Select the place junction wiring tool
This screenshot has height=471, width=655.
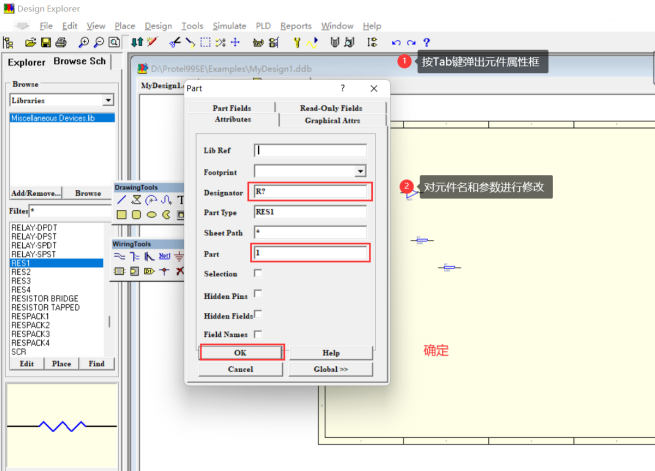coord(164,271)
